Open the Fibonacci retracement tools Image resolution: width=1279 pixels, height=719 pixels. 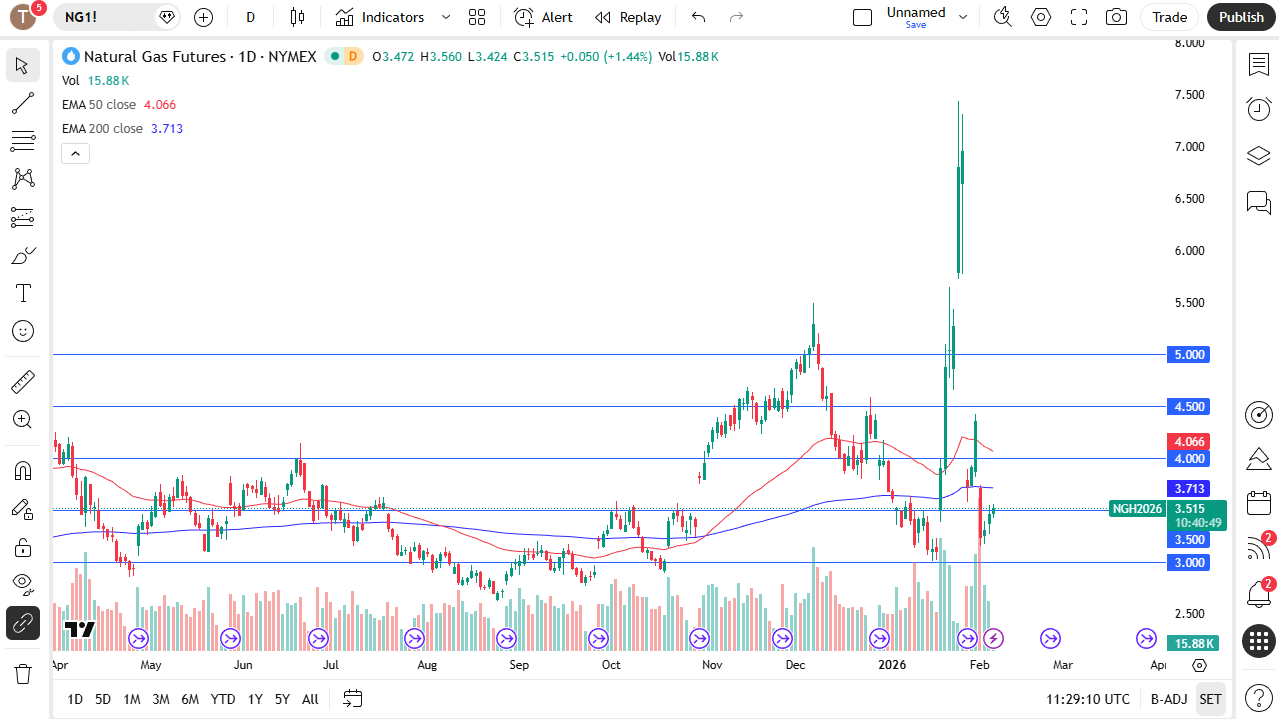(x=22, y=141)
